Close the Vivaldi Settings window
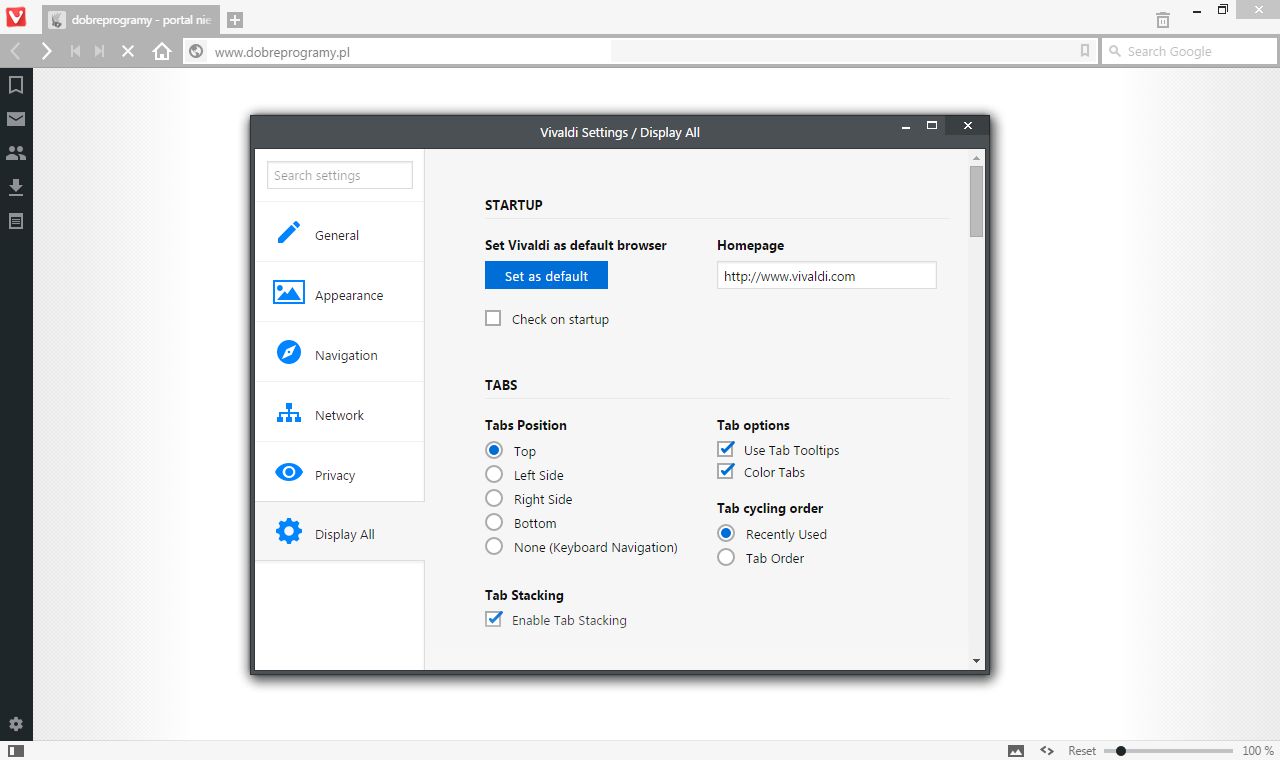 tap(967, 125)
